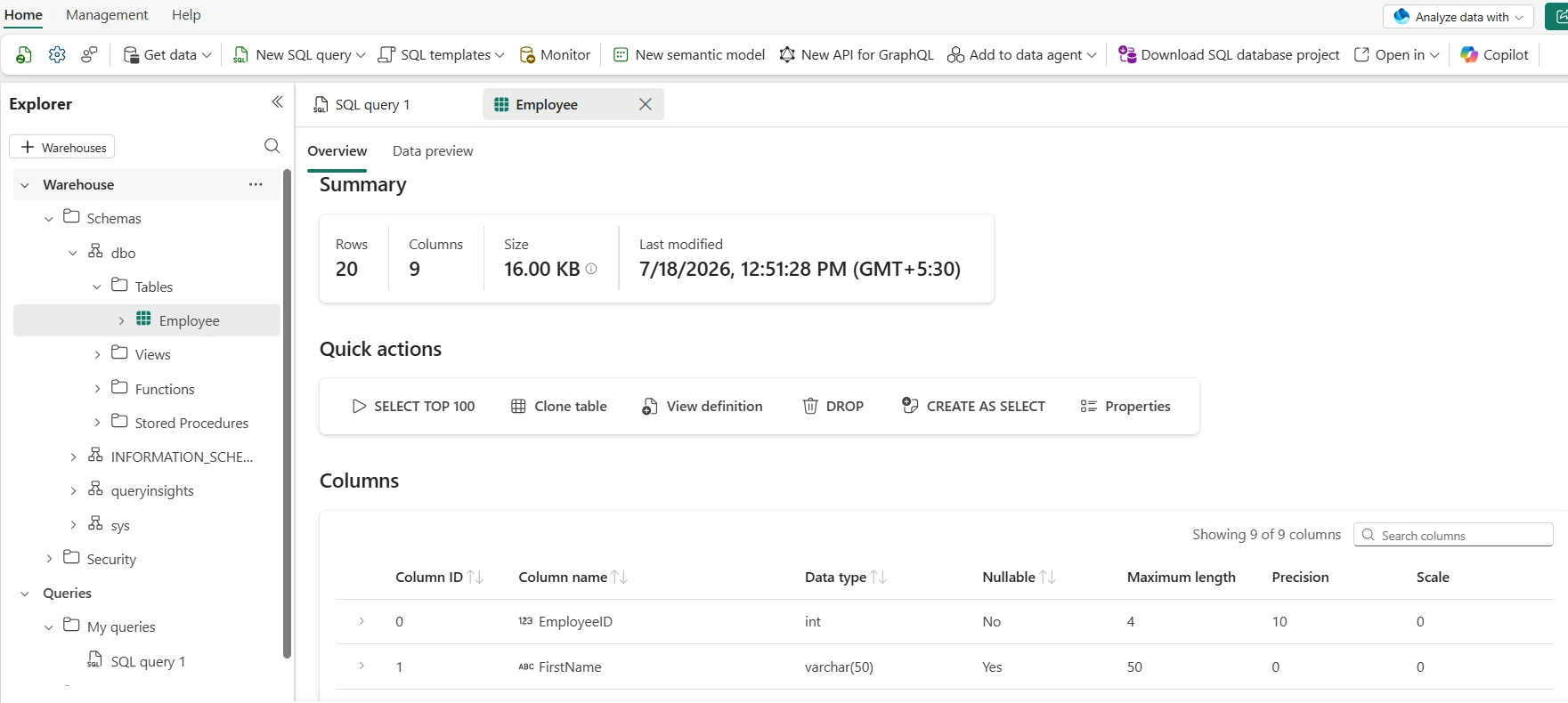Click New SQL query button
1568x703 pixels.
pyautogui.click(x=292, y=54)
